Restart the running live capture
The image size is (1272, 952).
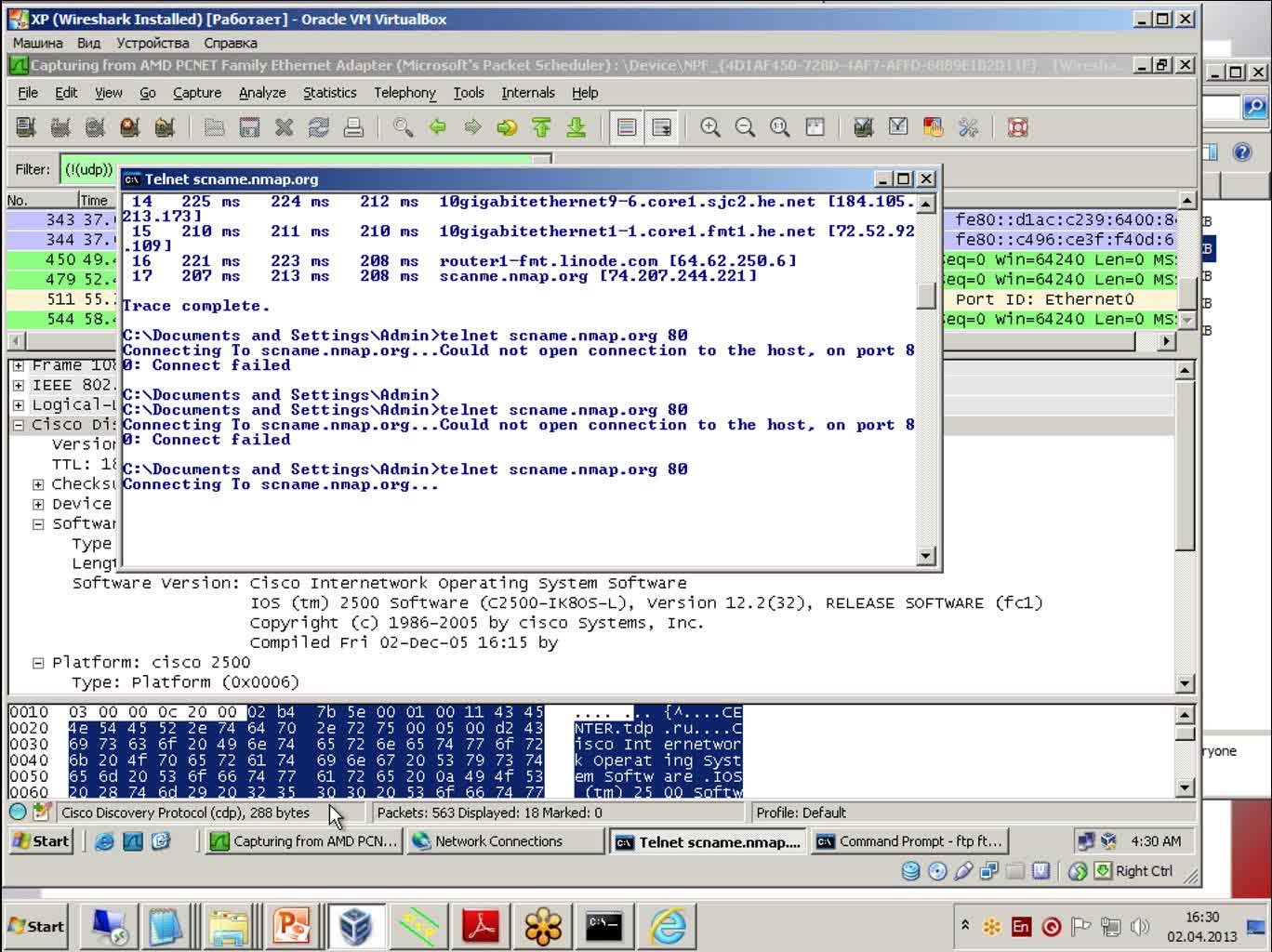[x=165, y=127]
